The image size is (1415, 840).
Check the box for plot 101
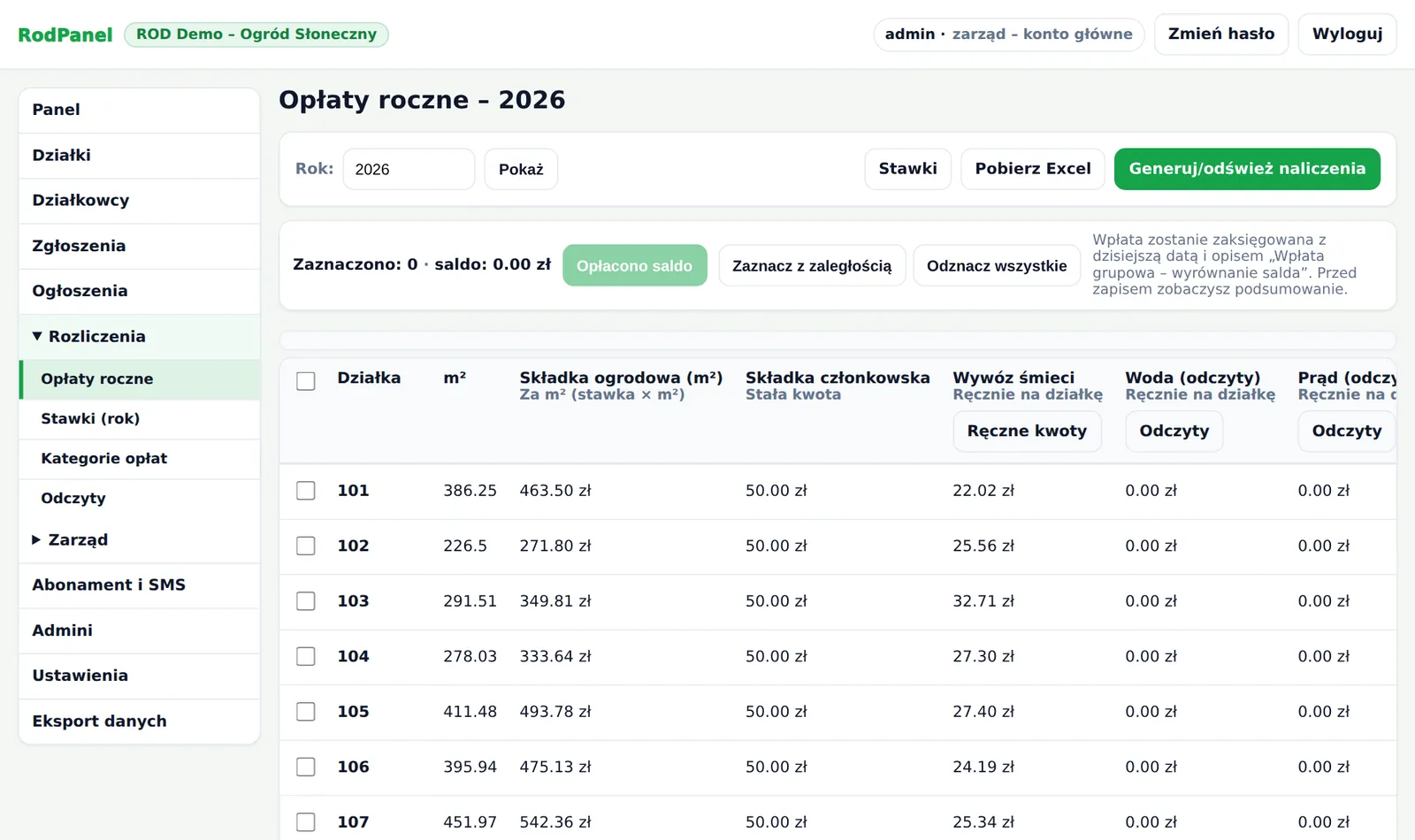point(306,491)
